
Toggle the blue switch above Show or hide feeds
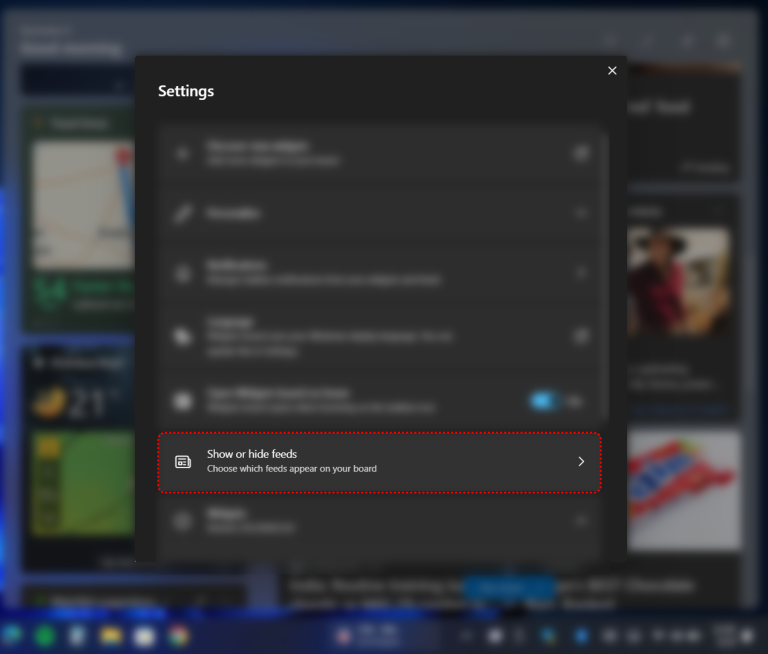tap(543, 401)
